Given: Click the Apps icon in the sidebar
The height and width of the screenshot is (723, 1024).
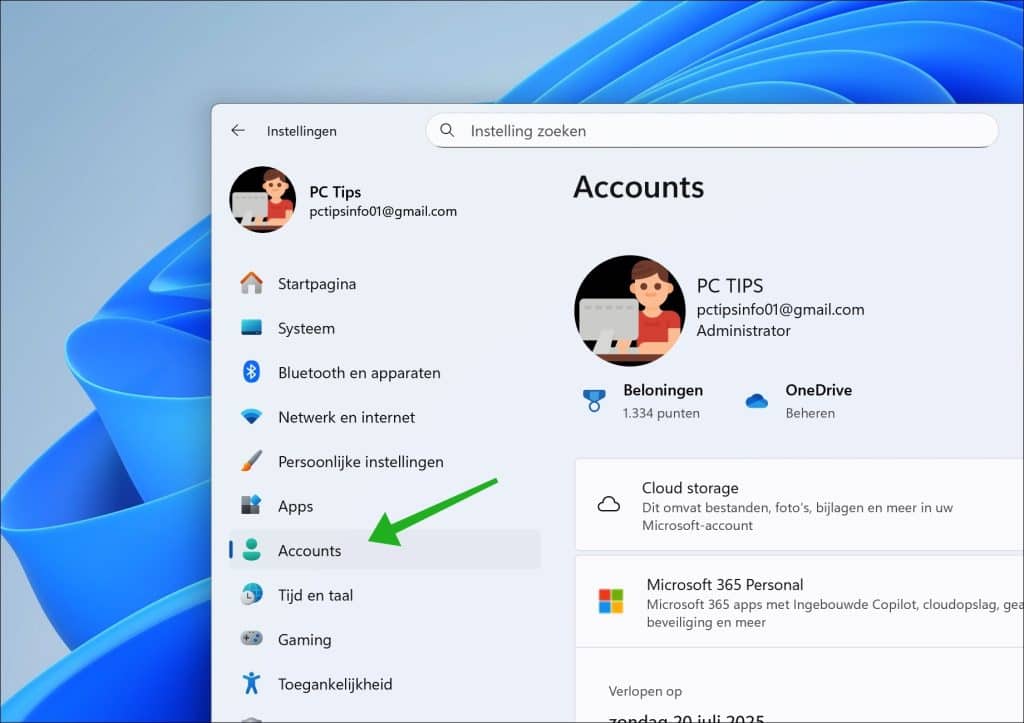Looking at the screenshot, I should click(x=251, y=505).
